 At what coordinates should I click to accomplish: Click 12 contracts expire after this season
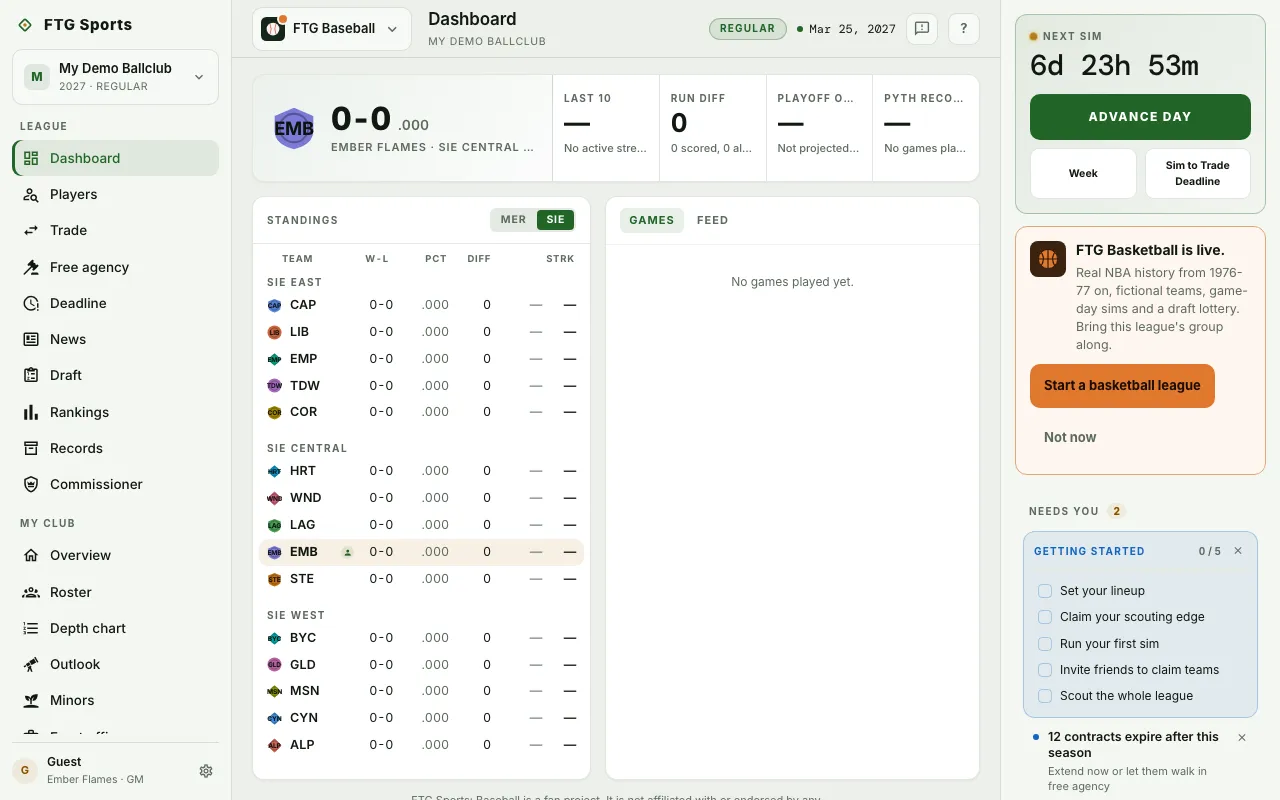click(x=1133, y=745)
